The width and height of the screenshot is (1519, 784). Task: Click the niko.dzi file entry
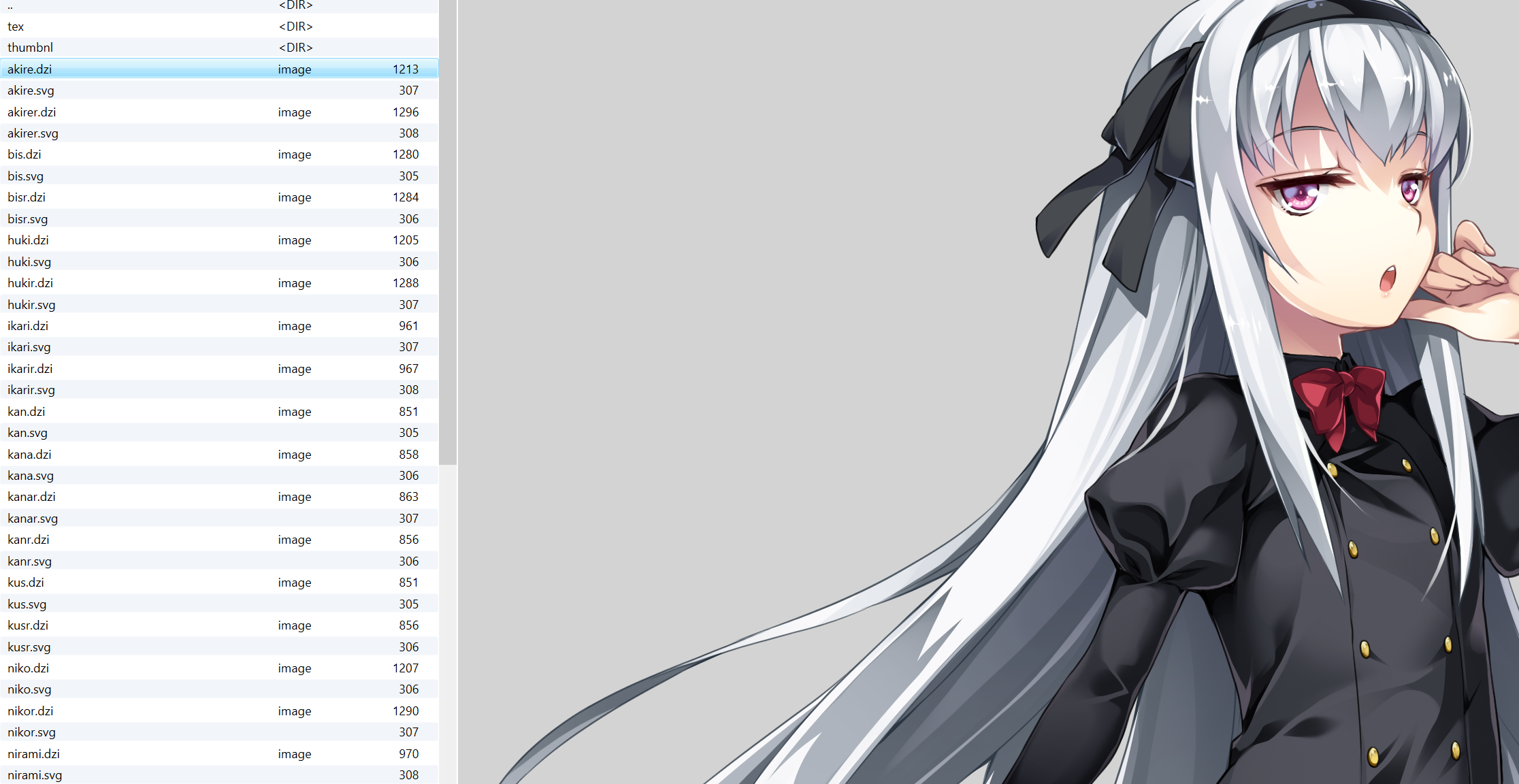(29, 668)
